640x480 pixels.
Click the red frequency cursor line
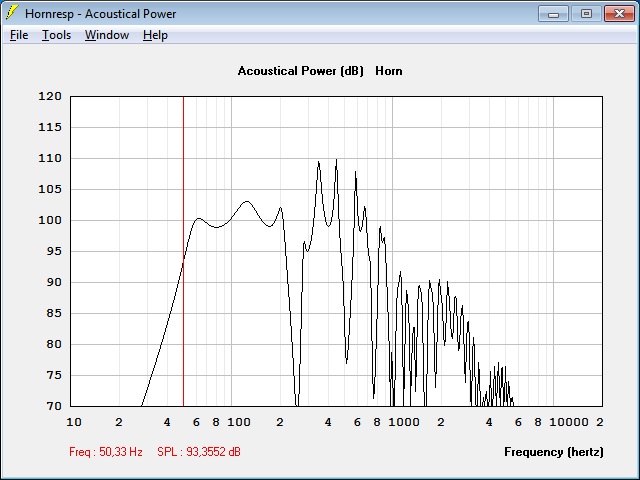click(183, 251)
